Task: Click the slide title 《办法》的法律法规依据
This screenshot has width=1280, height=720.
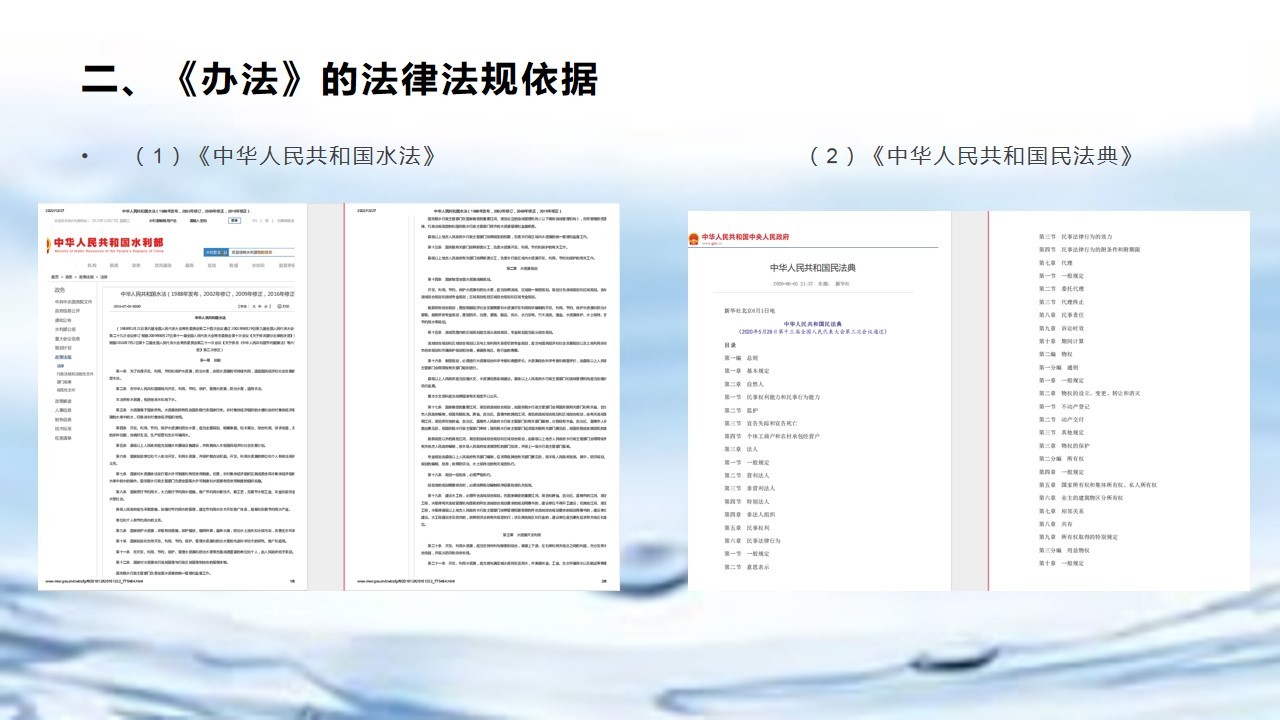Action: (340, 80)
